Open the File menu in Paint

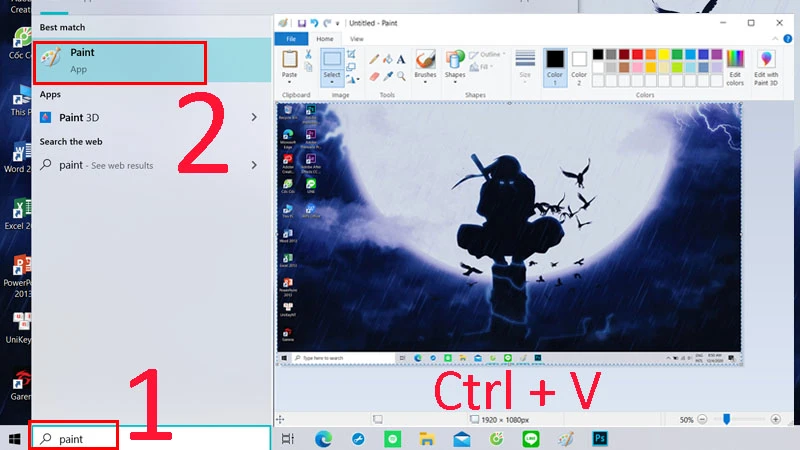coord(291,39)
